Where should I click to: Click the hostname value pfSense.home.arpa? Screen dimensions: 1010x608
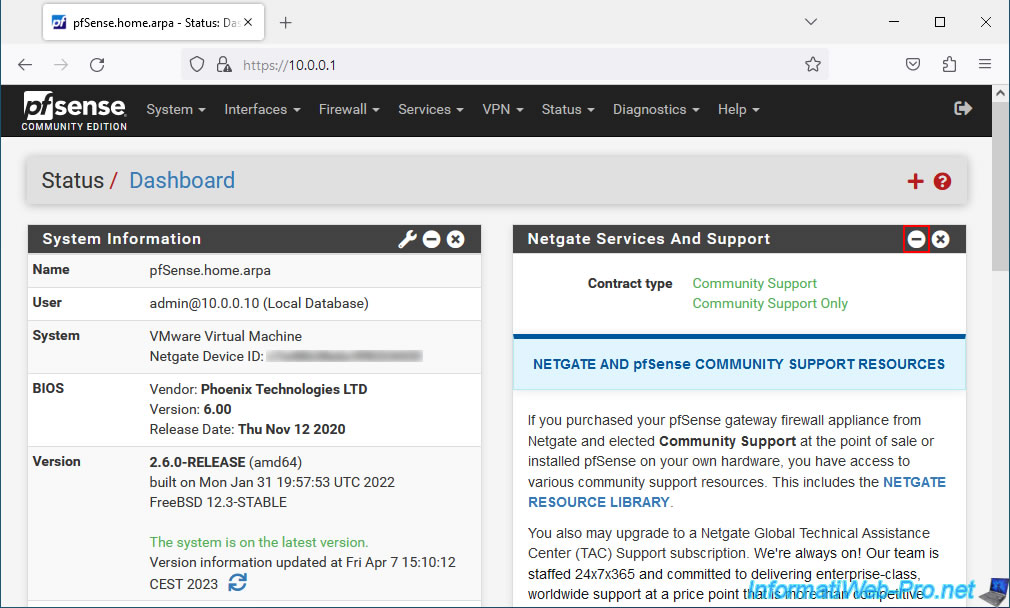point(210,271)
